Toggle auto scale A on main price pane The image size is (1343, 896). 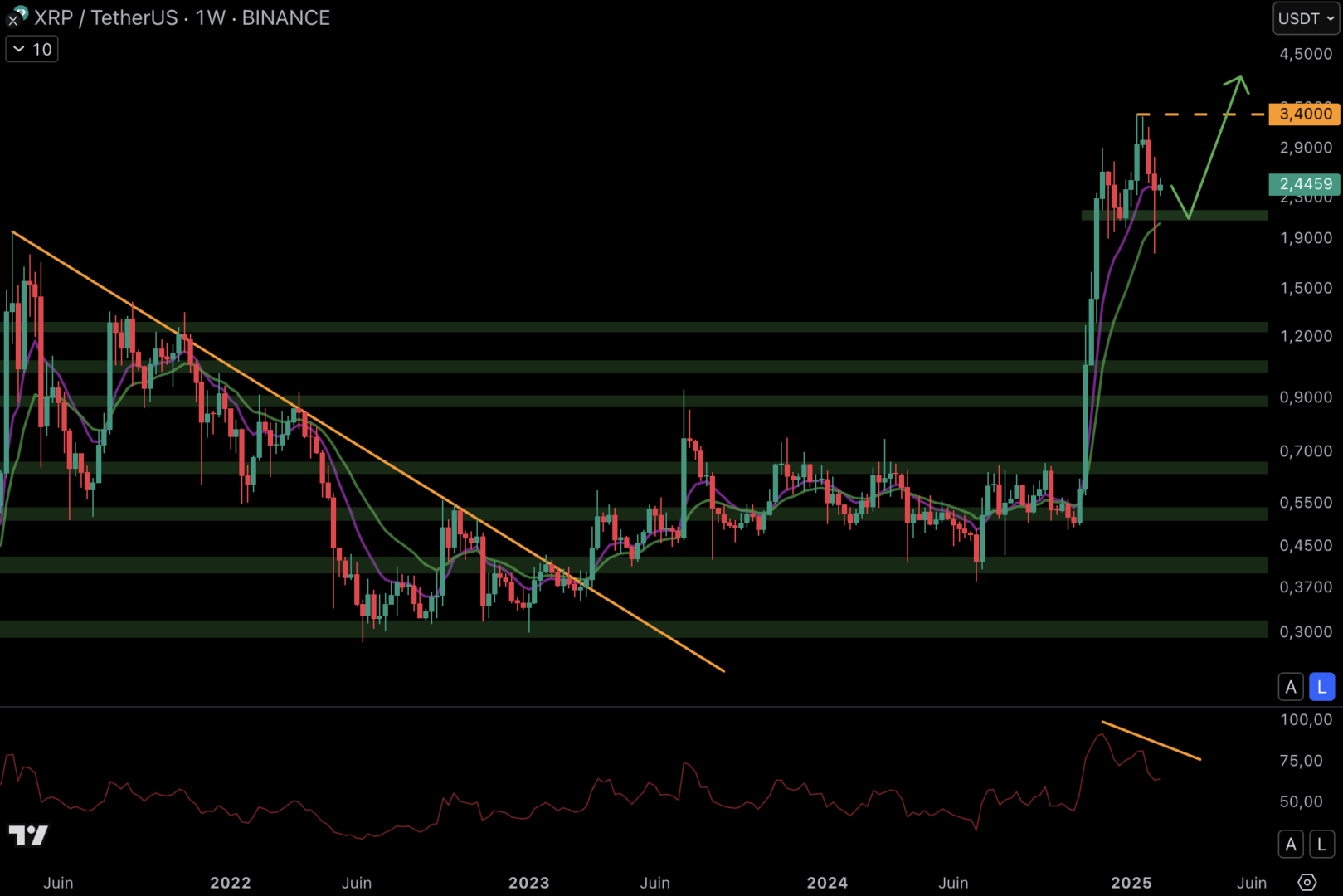(1290, 687)
